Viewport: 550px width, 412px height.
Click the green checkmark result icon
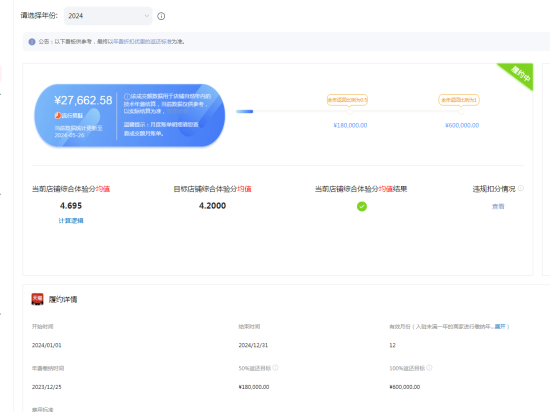(362, 207)
